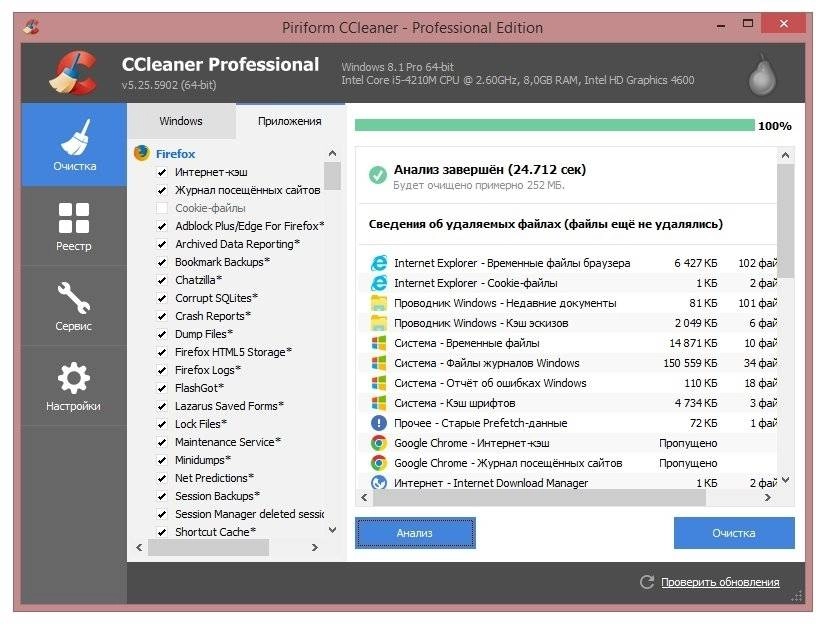The height and width of the screenshot is (631, 830).
Task: Open the Очистка cleaner section
Action: [x=74, y=145]
